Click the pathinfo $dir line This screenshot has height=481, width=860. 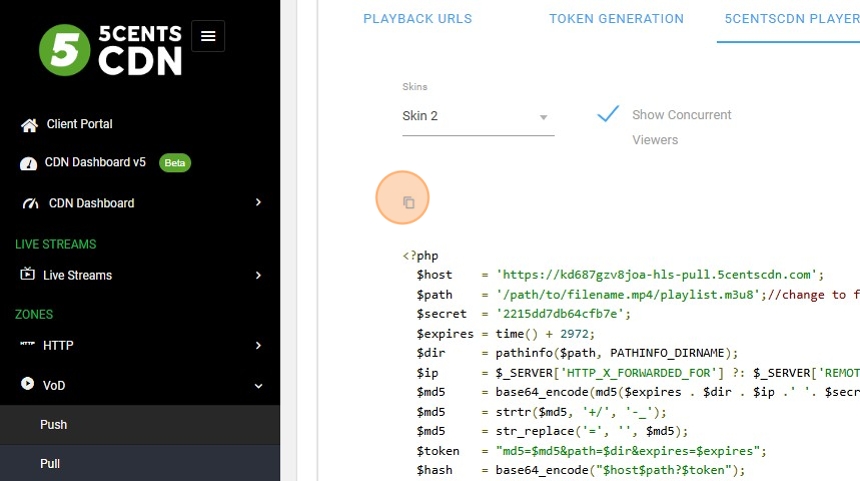(577, 353)
